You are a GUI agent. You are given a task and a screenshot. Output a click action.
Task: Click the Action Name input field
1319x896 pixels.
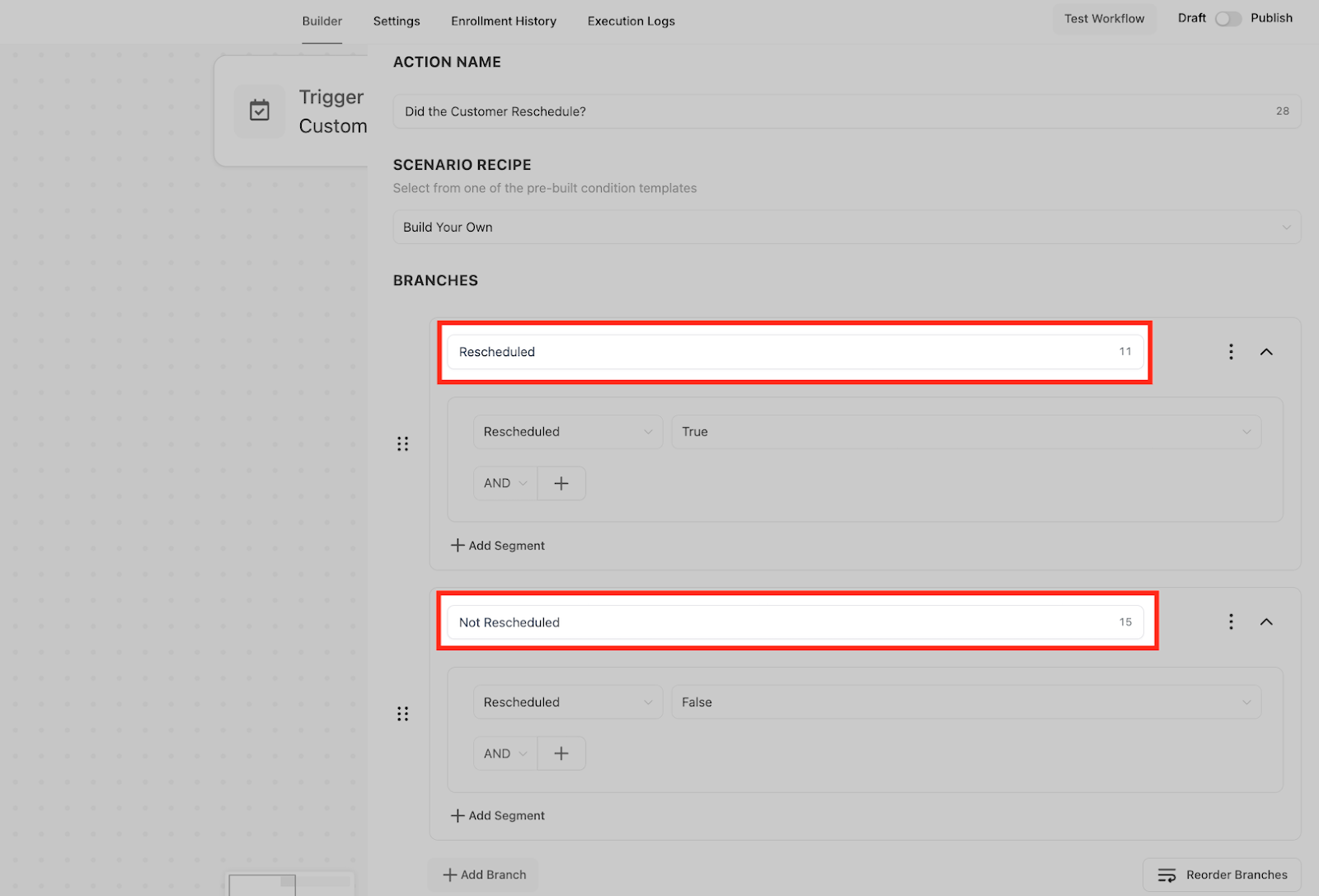coord(847,111)
